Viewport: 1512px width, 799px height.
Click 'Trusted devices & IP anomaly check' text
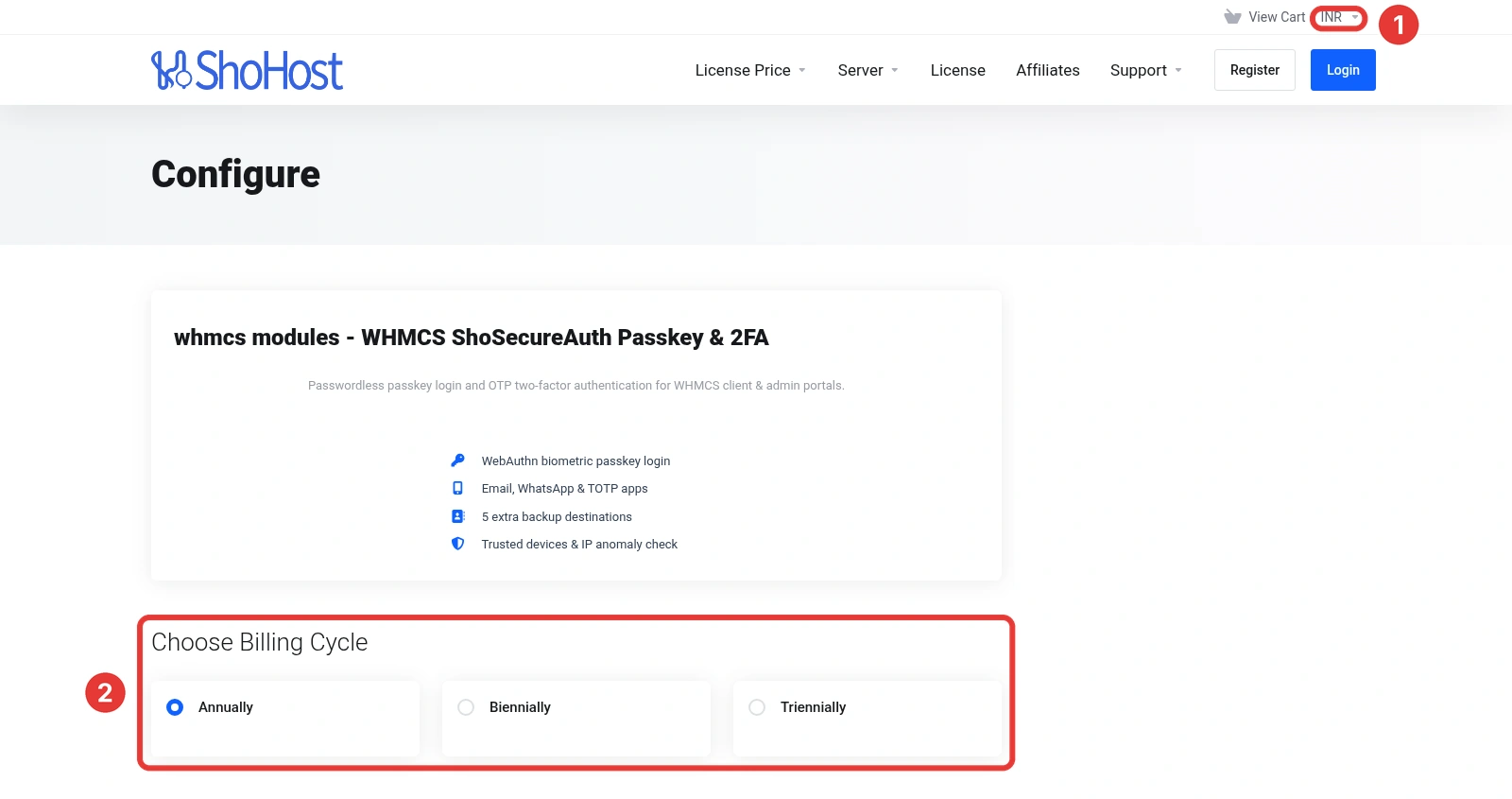[x=579, y=545]
